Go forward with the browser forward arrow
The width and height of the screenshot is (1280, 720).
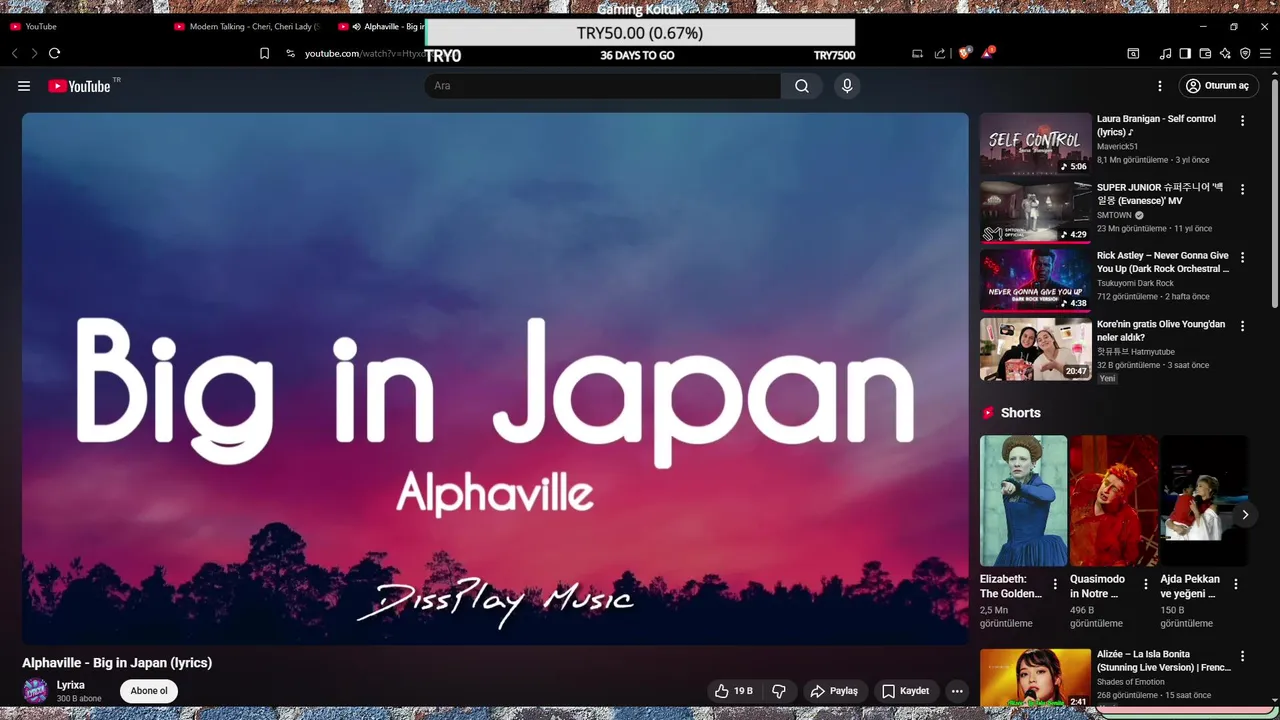34,53
